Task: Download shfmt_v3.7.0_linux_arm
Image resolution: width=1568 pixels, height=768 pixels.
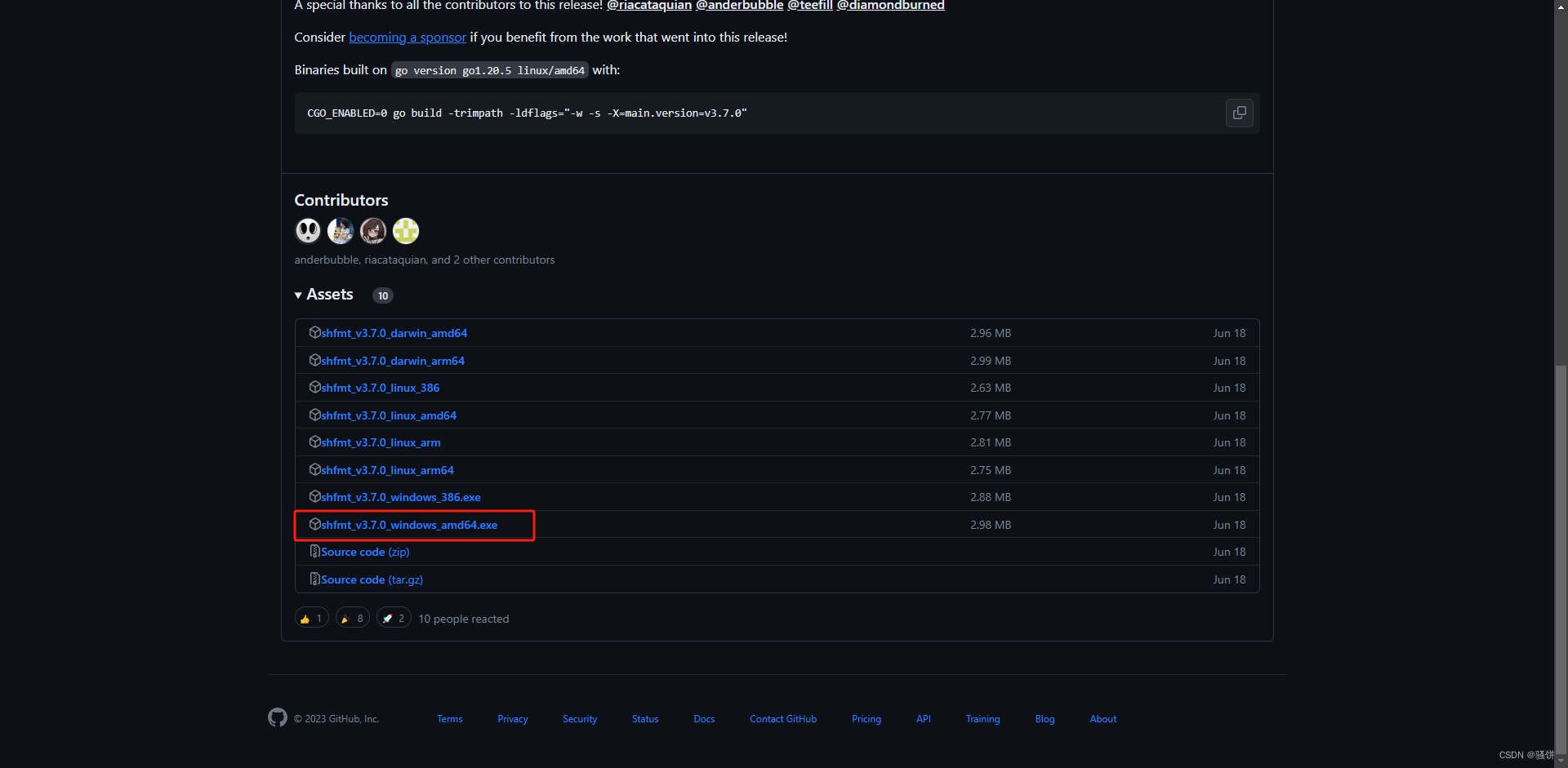Action: (381, 442)
